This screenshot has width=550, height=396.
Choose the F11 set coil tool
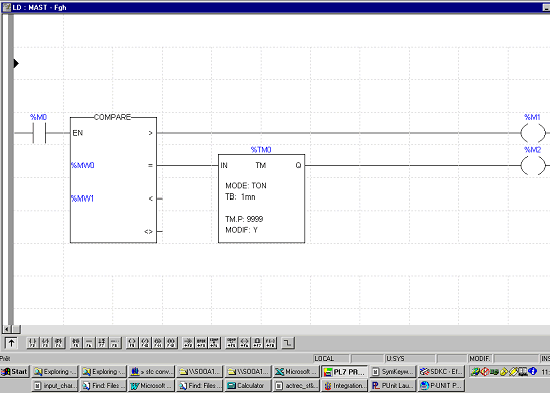click(x=158, y=343)
